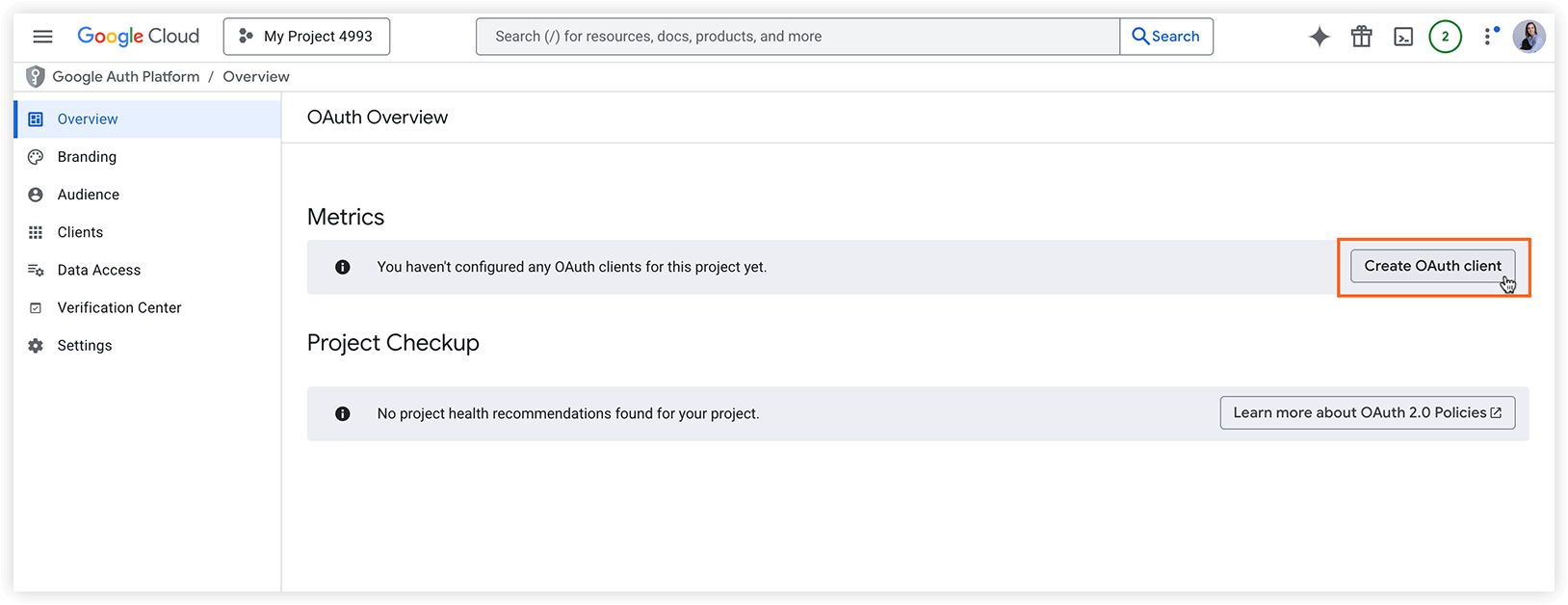This screenshot has height=605, width=1568.
Task: Go to Google Auth Platform breadcrumb
Action: [126, 77]
